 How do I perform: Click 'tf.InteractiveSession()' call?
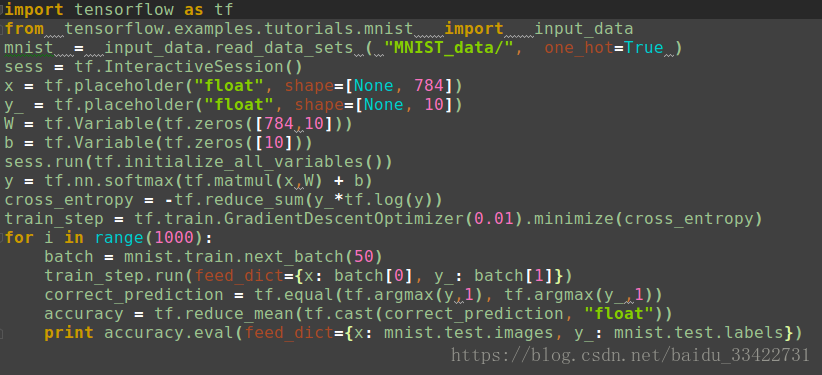[189, 67]
